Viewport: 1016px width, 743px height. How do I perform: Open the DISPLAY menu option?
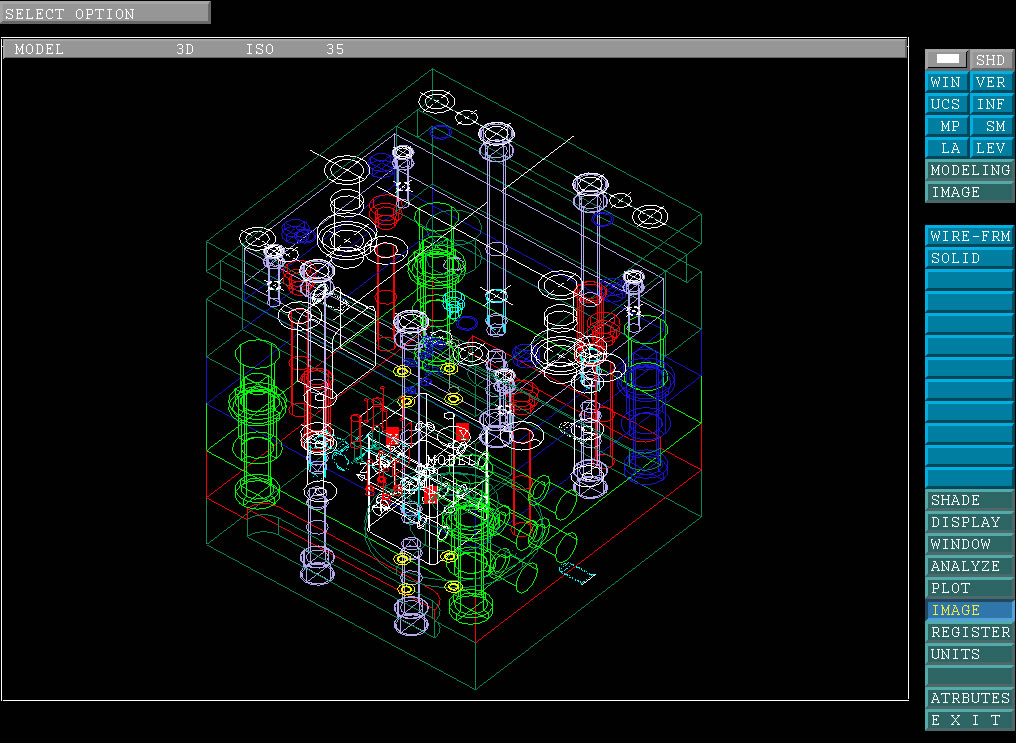click(969, 522)
